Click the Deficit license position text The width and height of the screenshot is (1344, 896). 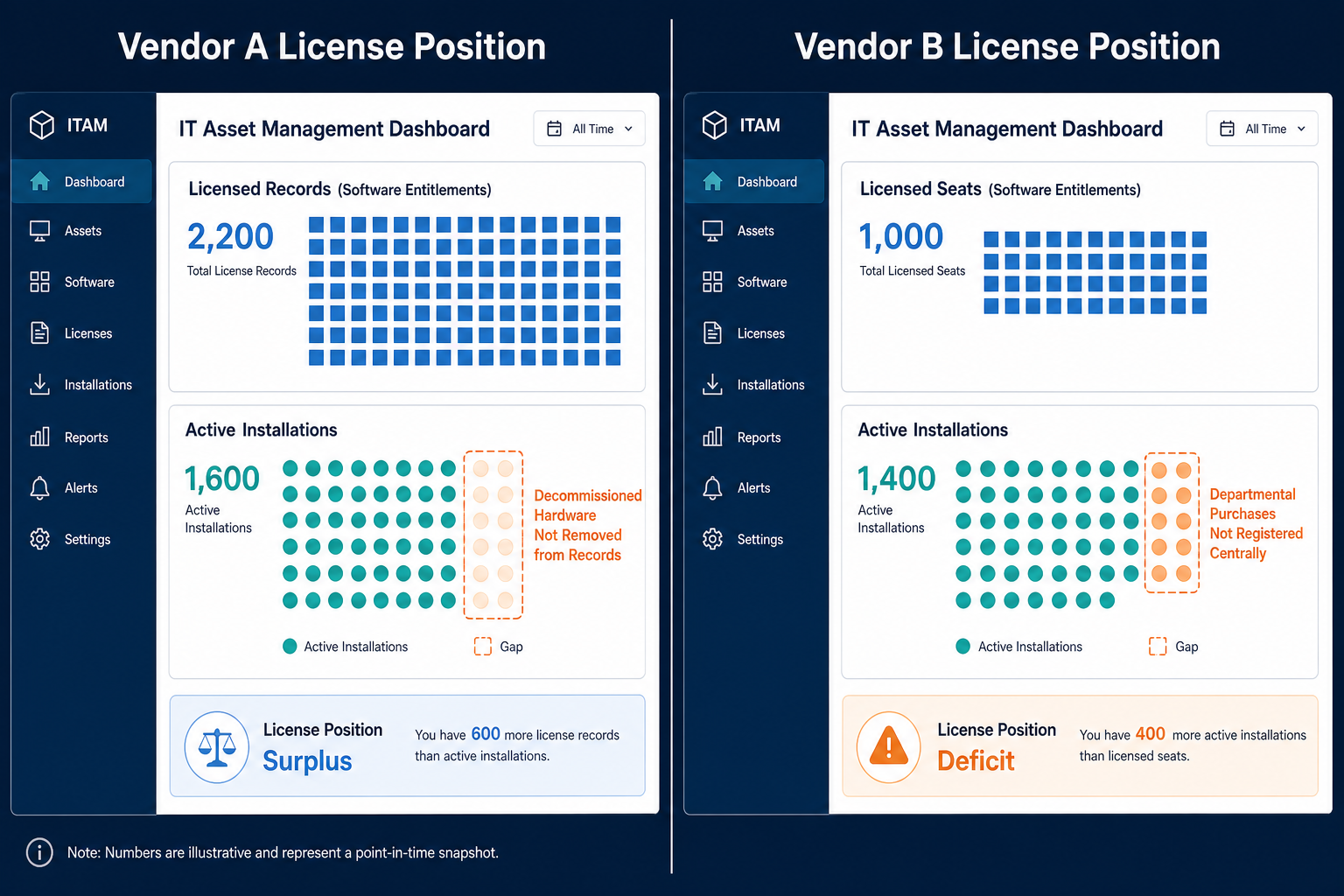[x=976, y=761]
